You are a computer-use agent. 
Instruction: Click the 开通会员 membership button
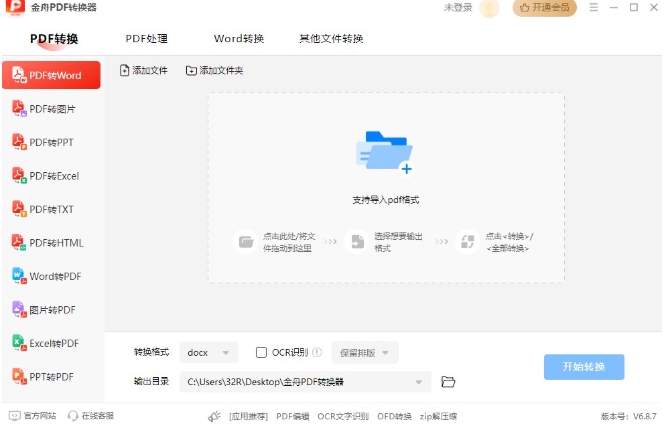click(545, 8)
